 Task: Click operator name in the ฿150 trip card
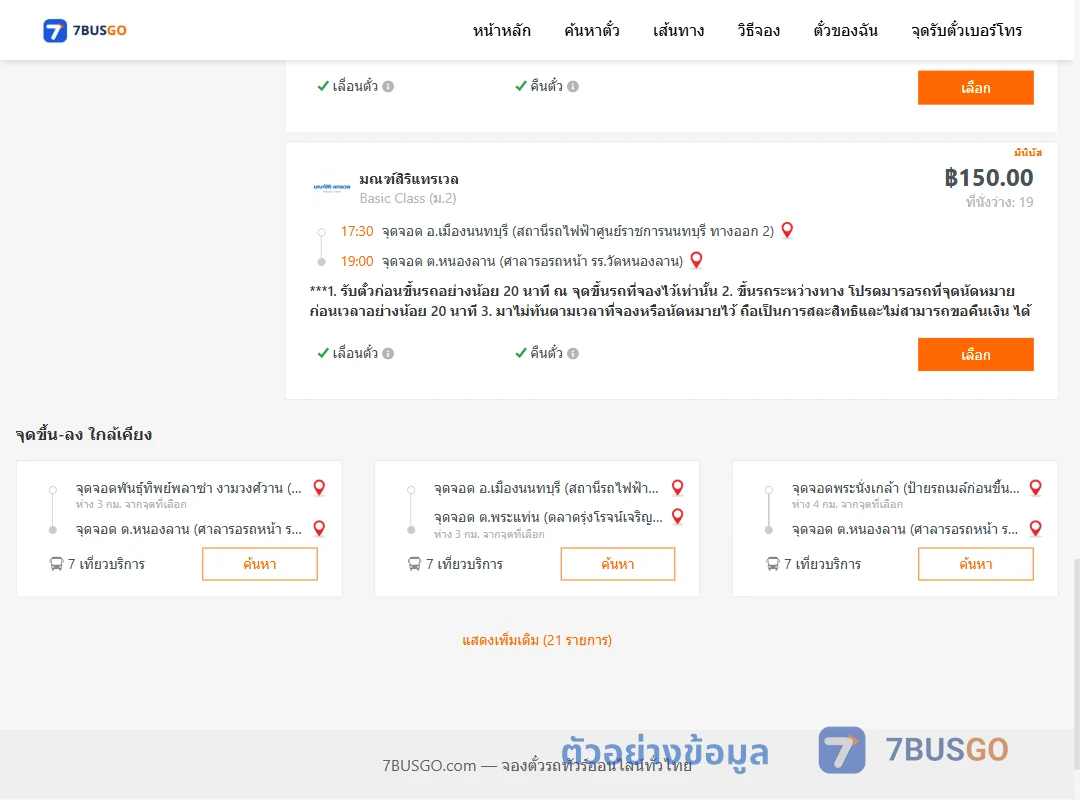coord(408,179)
